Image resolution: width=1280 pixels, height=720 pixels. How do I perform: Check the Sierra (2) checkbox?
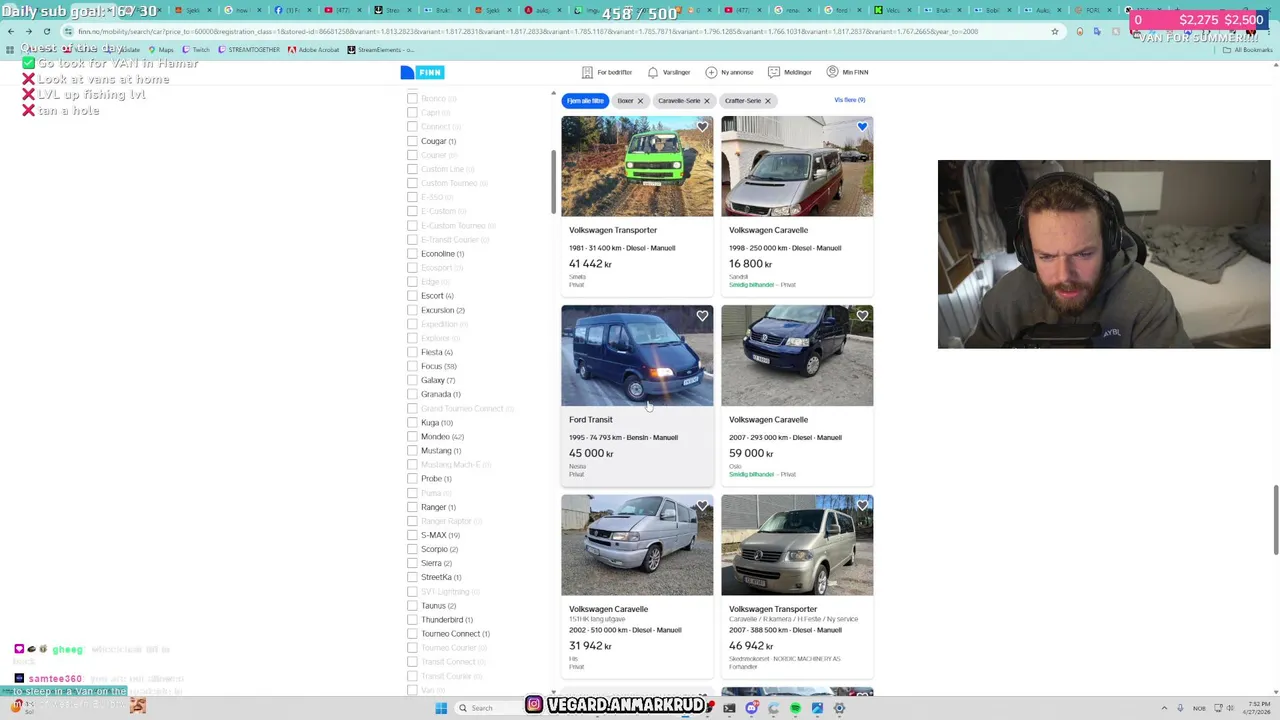click(412, 563)
